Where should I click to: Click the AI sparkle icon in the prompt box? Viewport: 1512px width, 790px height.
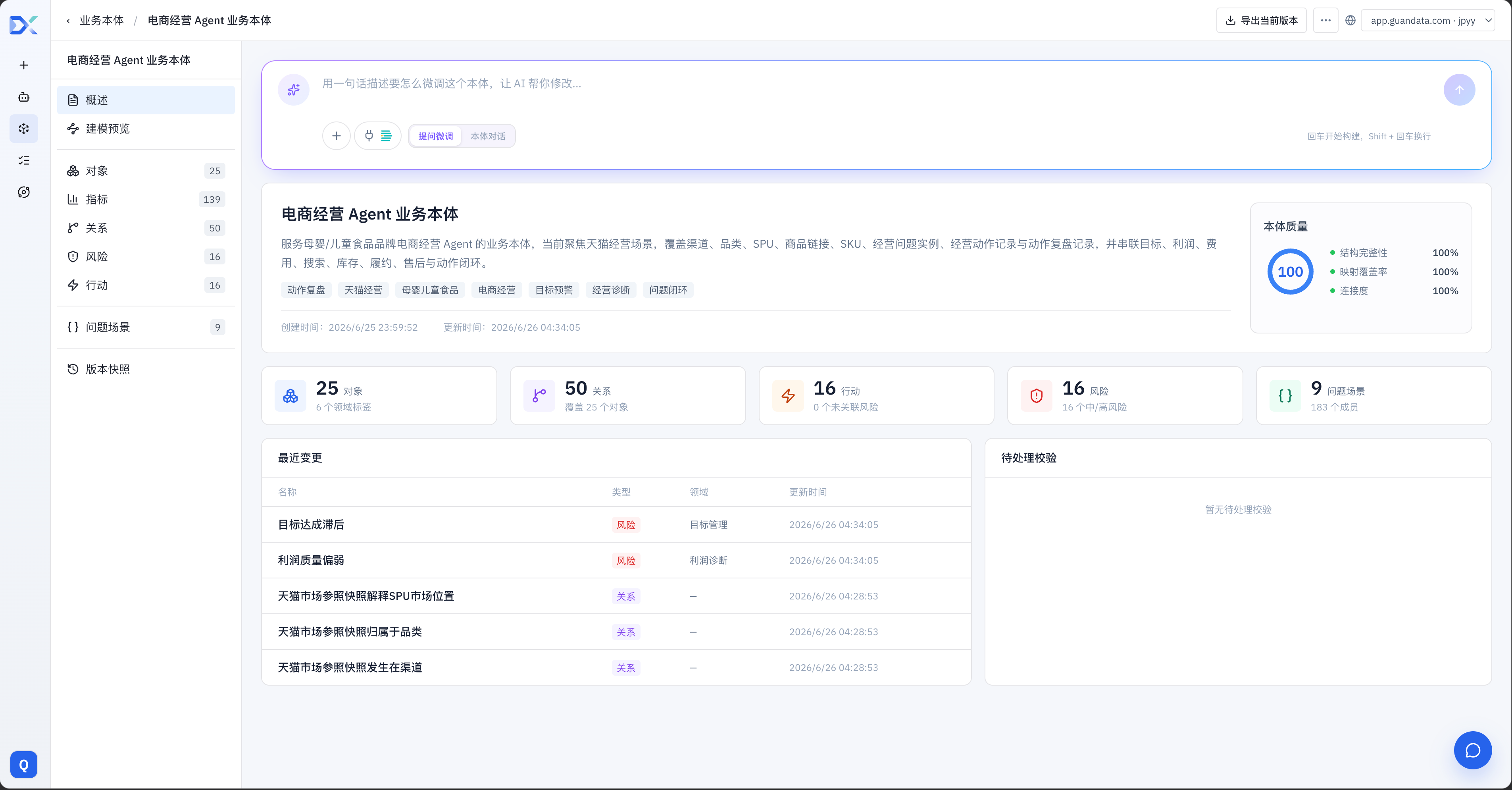[x=294, y=90]
